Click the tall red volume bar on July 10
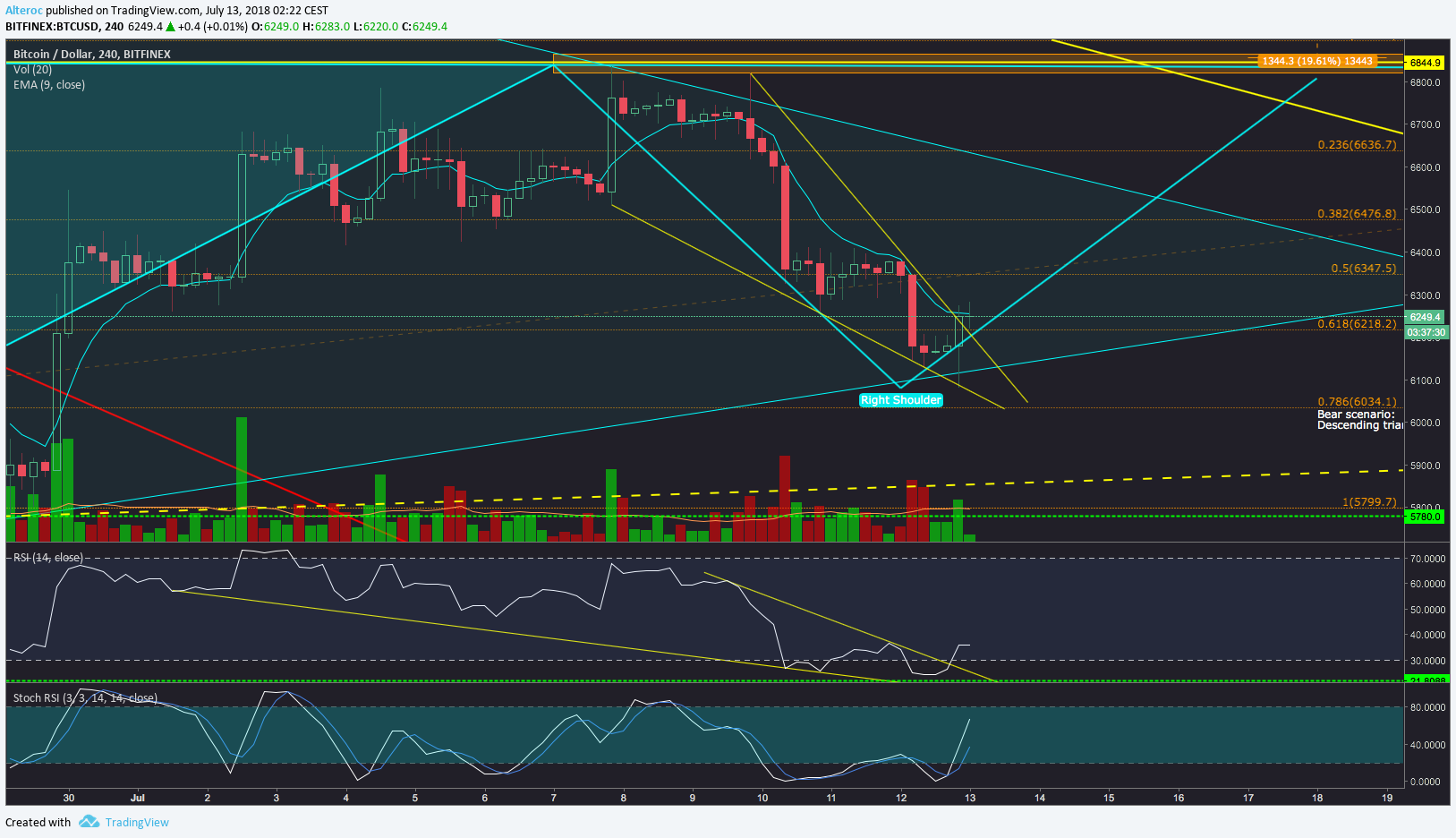Viewport: 1456px width, 838px height. coord(785,499)
